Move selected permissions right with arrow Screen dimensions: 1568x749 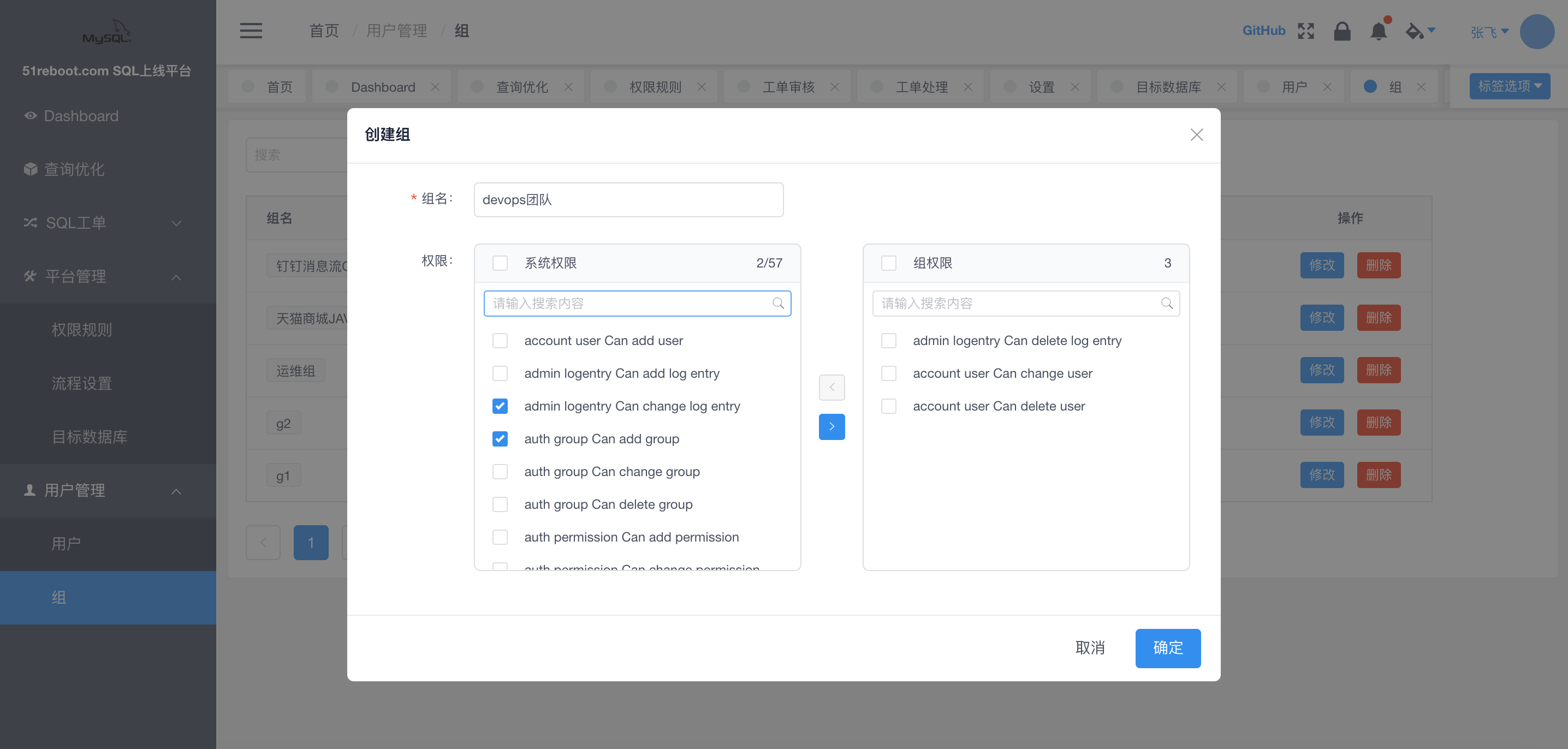pos(831,426)
